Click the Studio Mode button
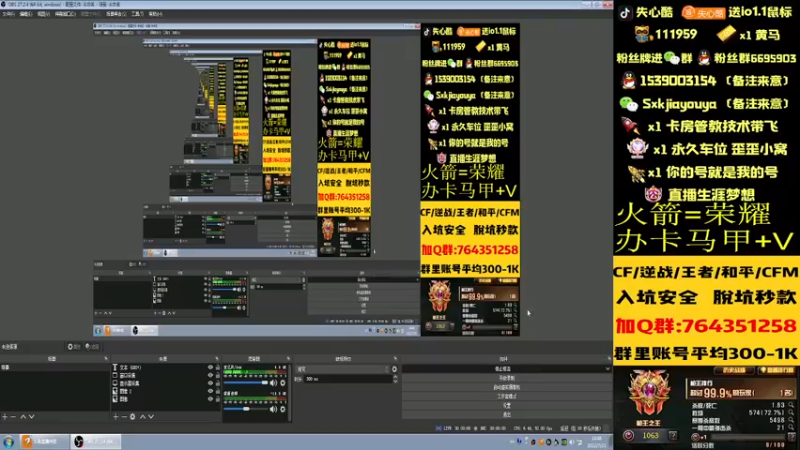Image resolution: width=800 pixels, height=450 pixels. tap(507, 396)
